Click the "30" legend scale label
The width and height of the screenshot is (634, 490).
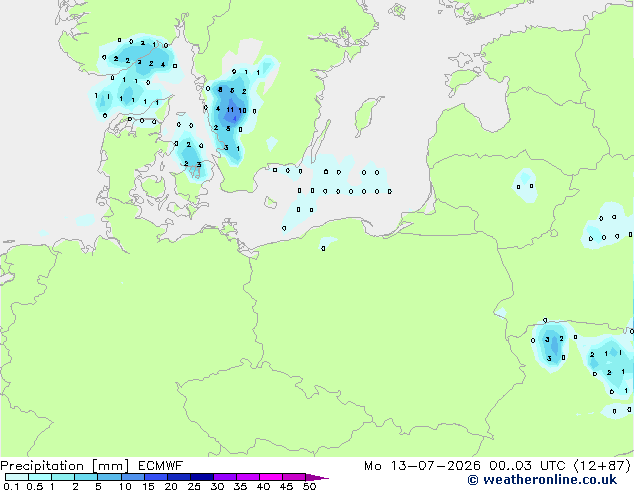tap(217, 486)
